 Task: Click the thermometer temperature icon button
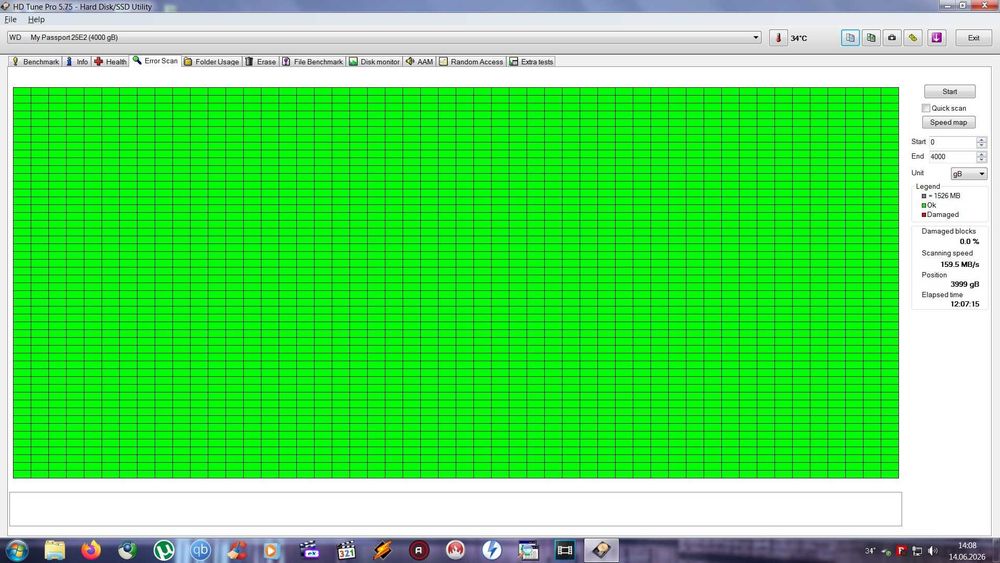click(778, 38)
